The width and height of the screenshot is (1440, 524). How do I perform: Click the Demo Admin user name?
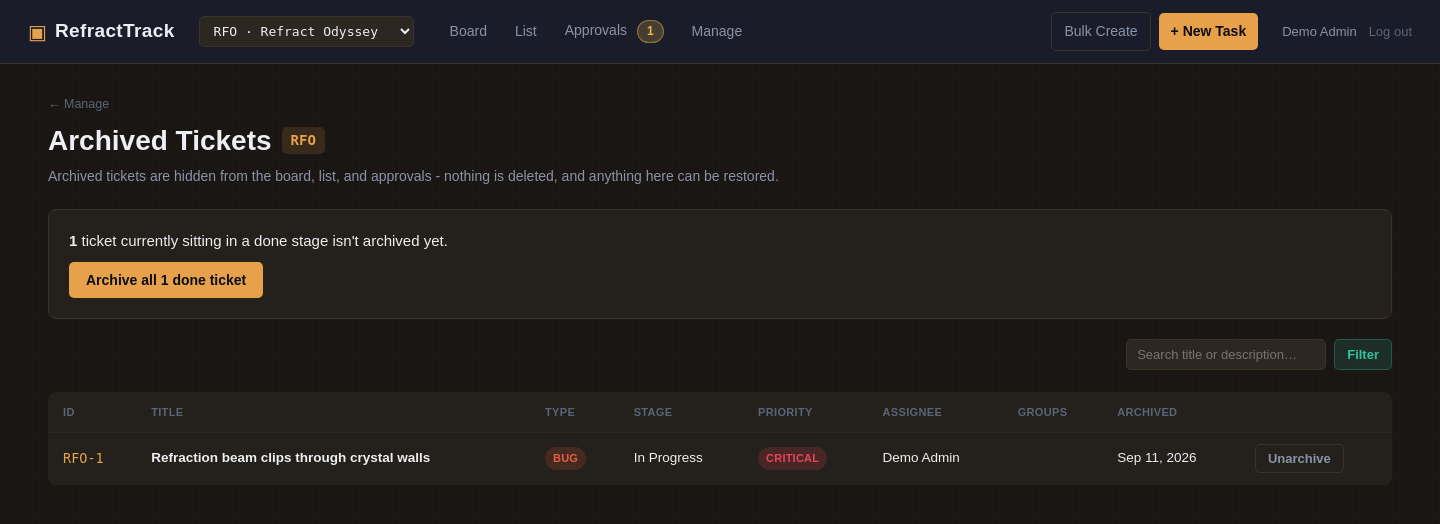pos(1319,31)
